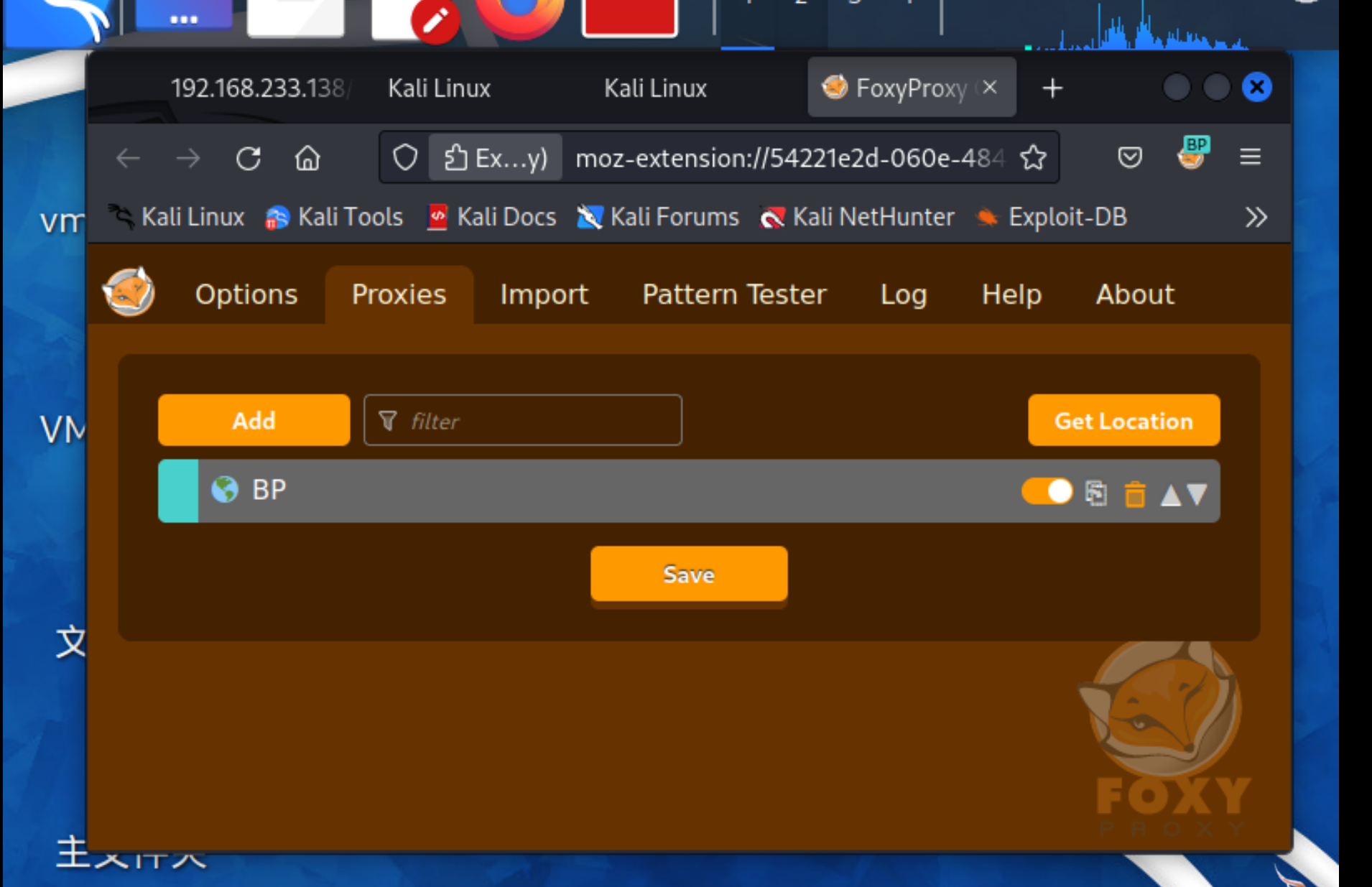Click the Add proxy button
The image size is (1372, 887).
point(254,420)
